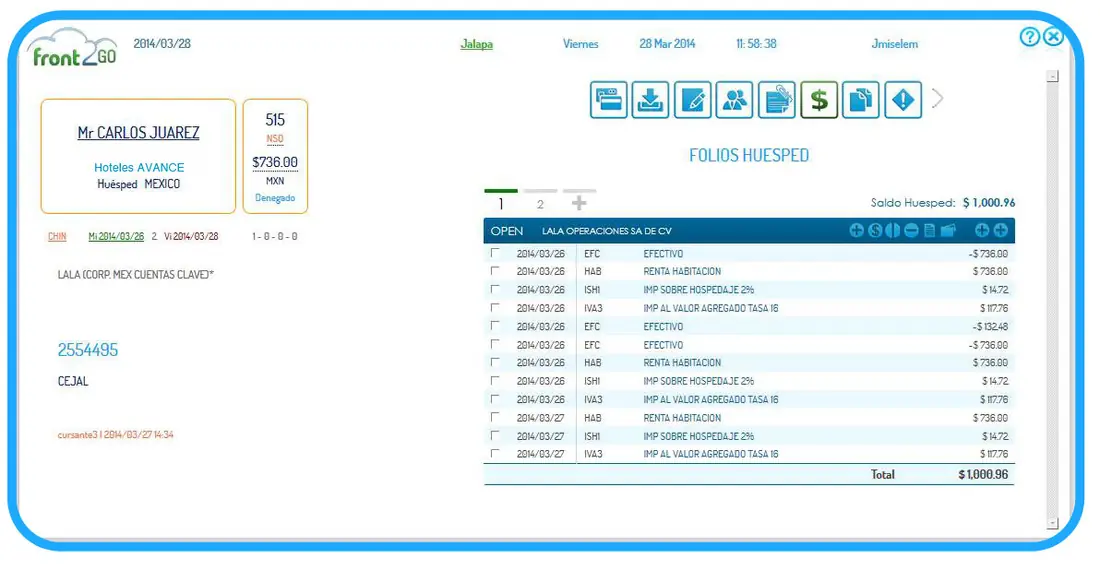Click the Jalapa property link
The width and height of the screenshot is (1100, 570).
click(x=476, y=44)
